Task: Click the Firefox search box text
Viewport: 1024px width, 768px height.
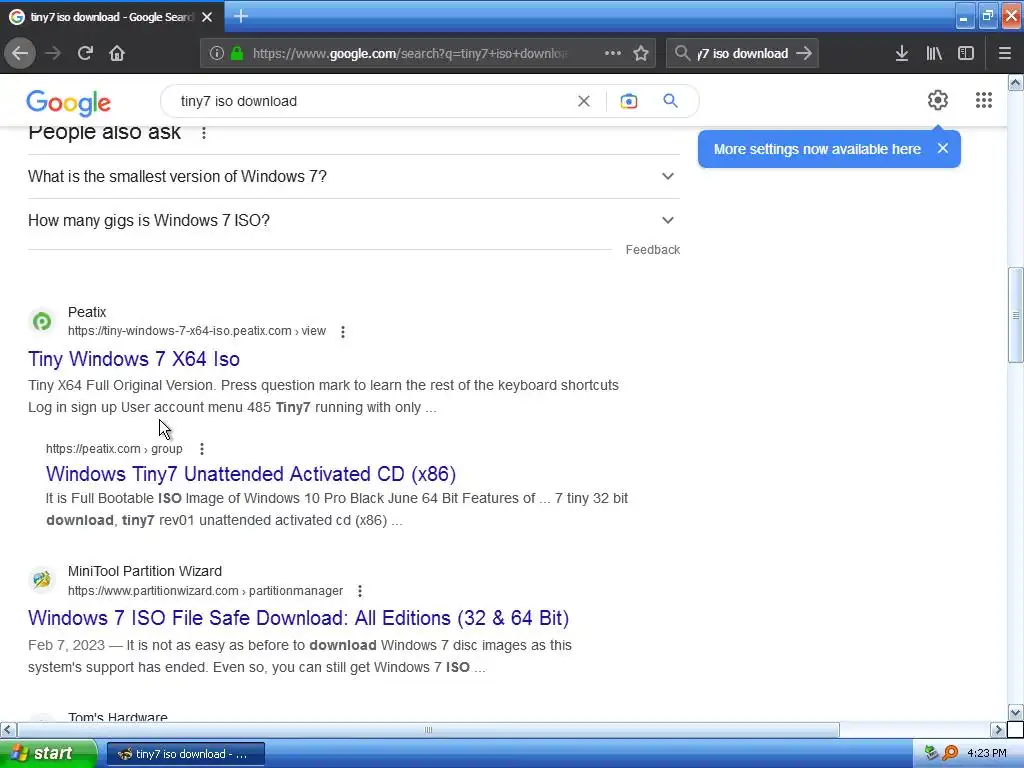Action: (743, 53)
